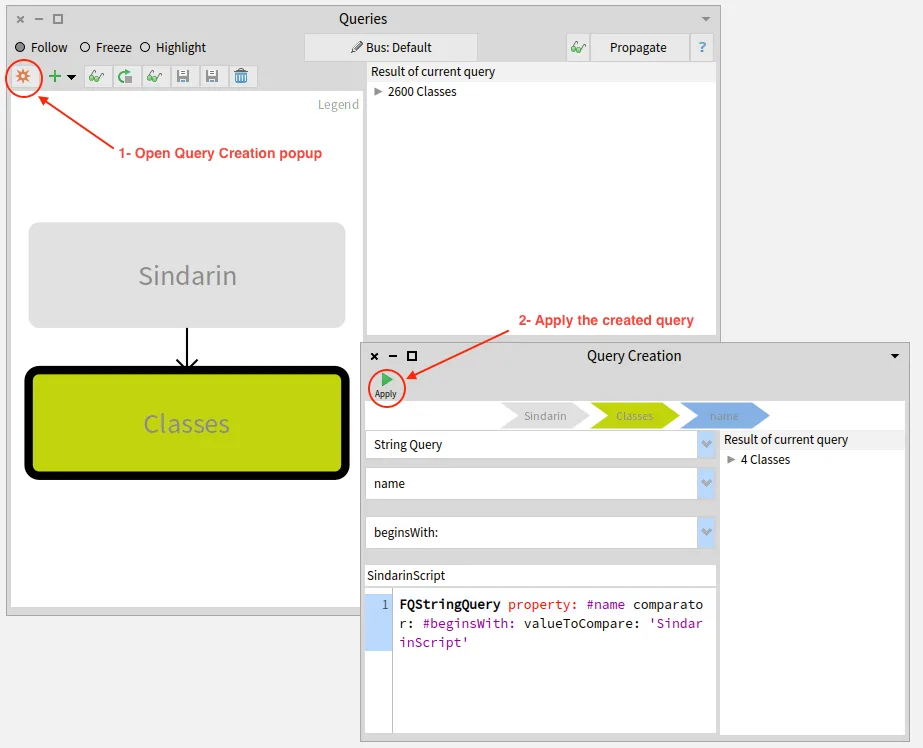Click the green plus add-query icon
The height and width of the screenshot is (748, 923).
click(55, 76)
